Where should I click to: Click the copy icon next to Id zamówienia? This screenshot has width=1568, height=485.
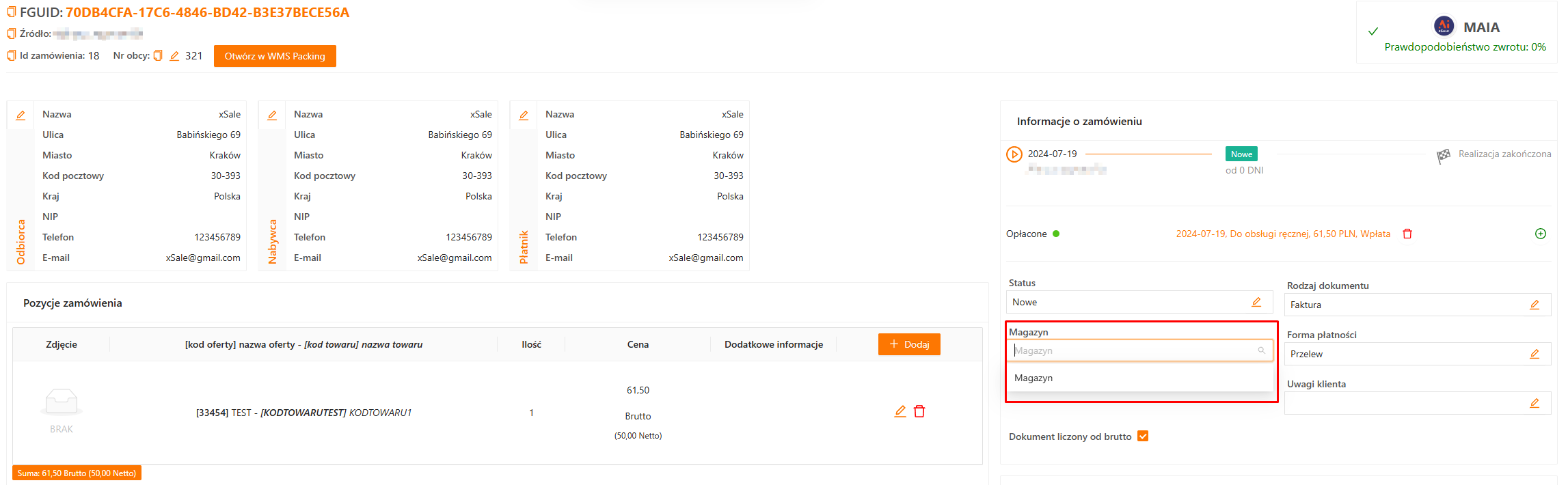pyautogui.click(x=11, y=55)
